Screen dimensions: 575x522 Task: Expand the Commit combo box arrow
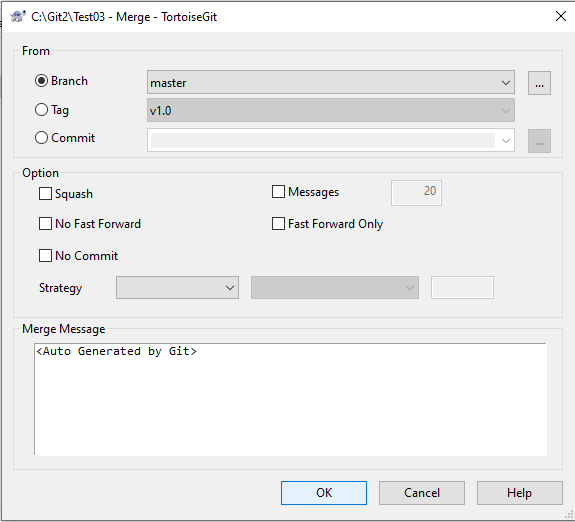pos(506,140)
